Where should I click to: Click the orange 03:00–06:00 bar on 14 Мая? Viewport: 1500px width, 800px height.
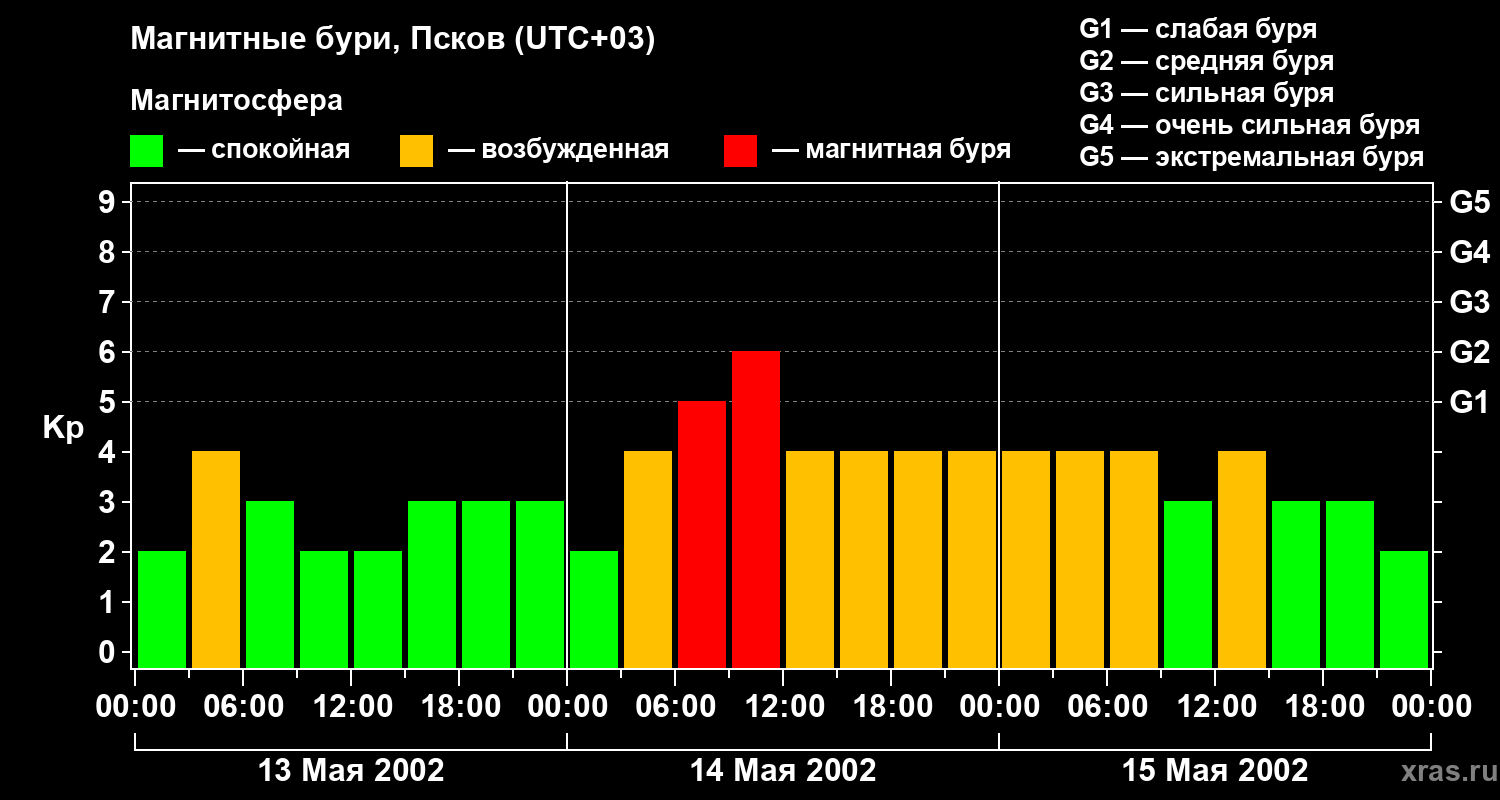tap(648, 559)
